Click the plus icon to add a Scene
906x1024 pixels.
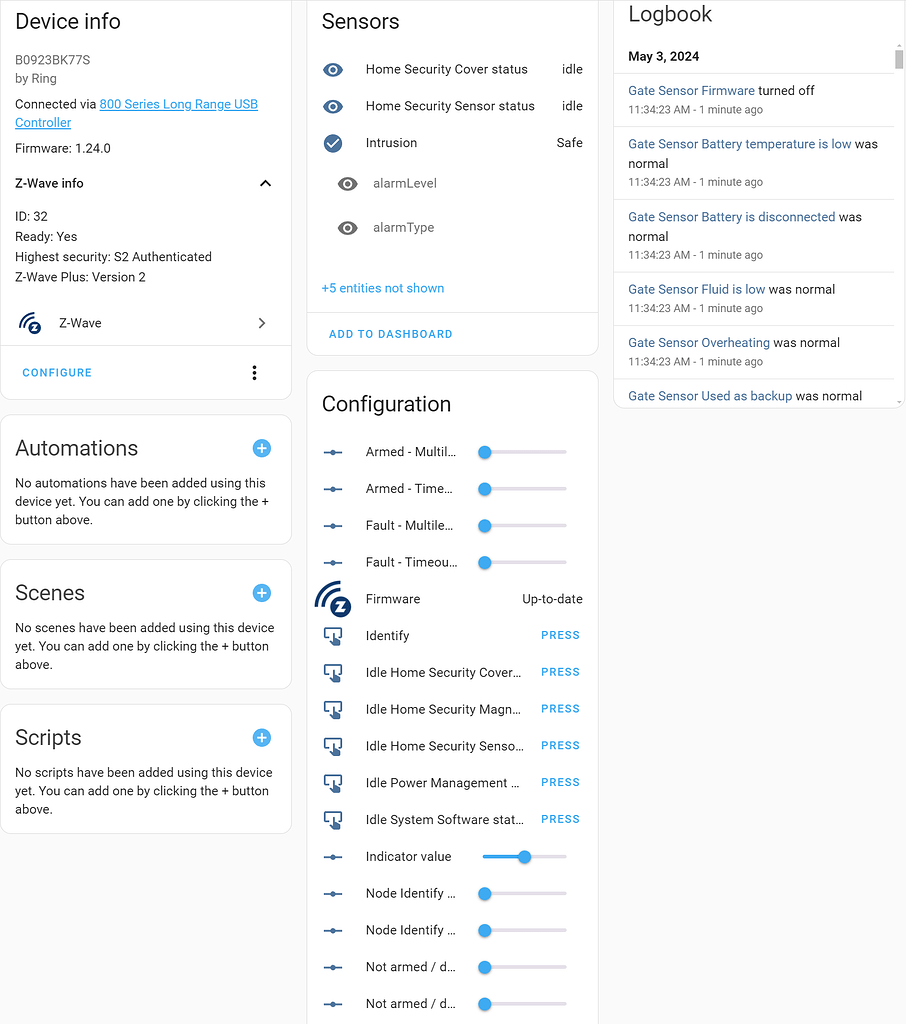(x=261, y=593)
